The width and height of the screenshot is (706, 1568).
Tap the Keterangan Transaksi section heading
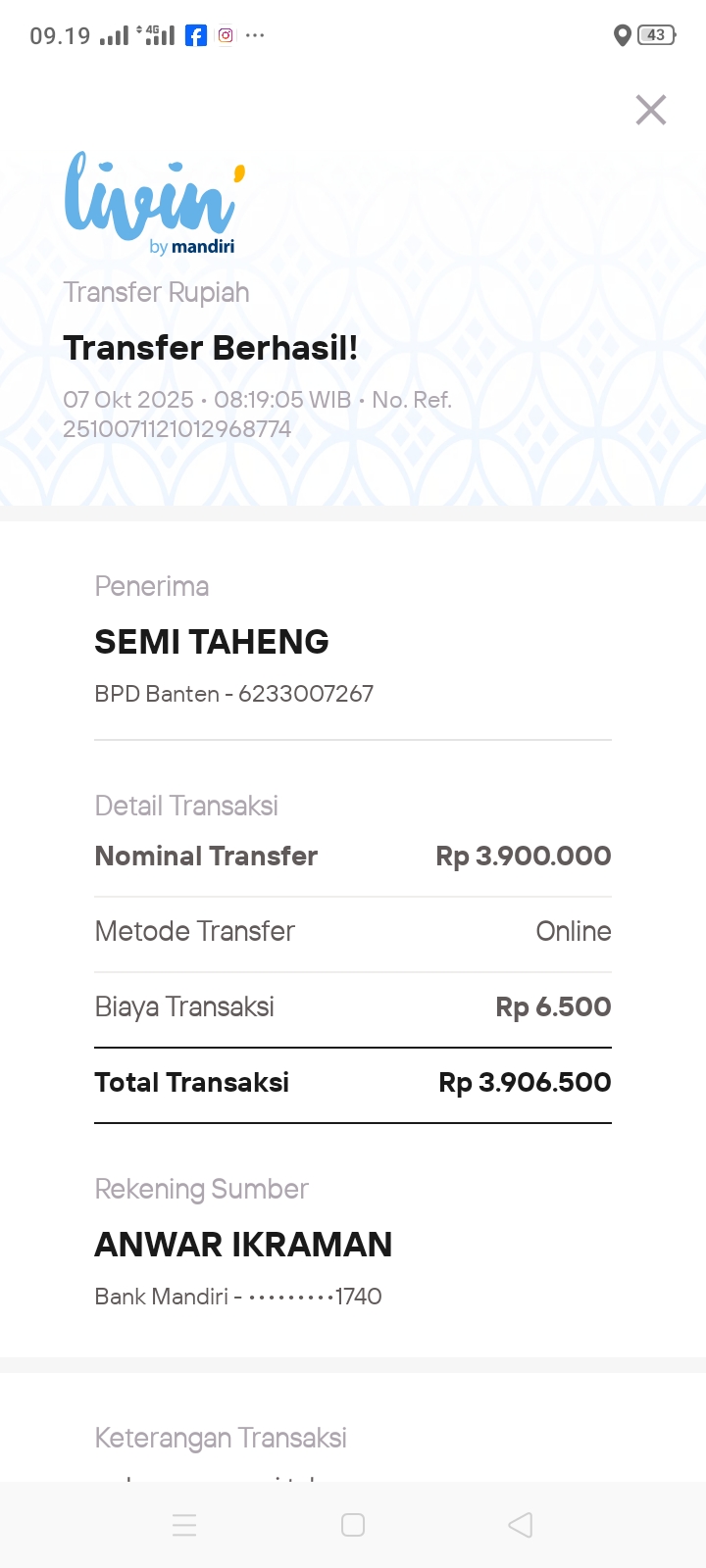(x=221, y=1438)
